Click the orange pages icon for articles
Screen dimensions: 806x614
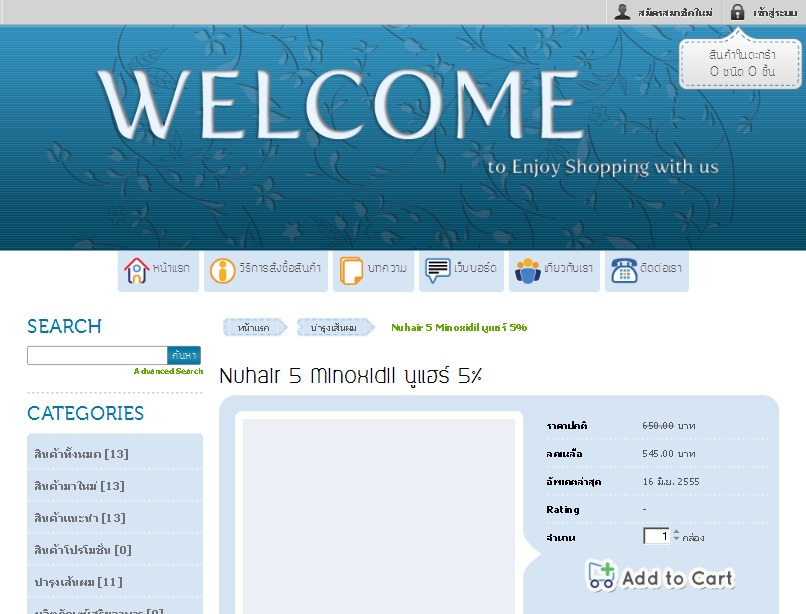[351, 270]
